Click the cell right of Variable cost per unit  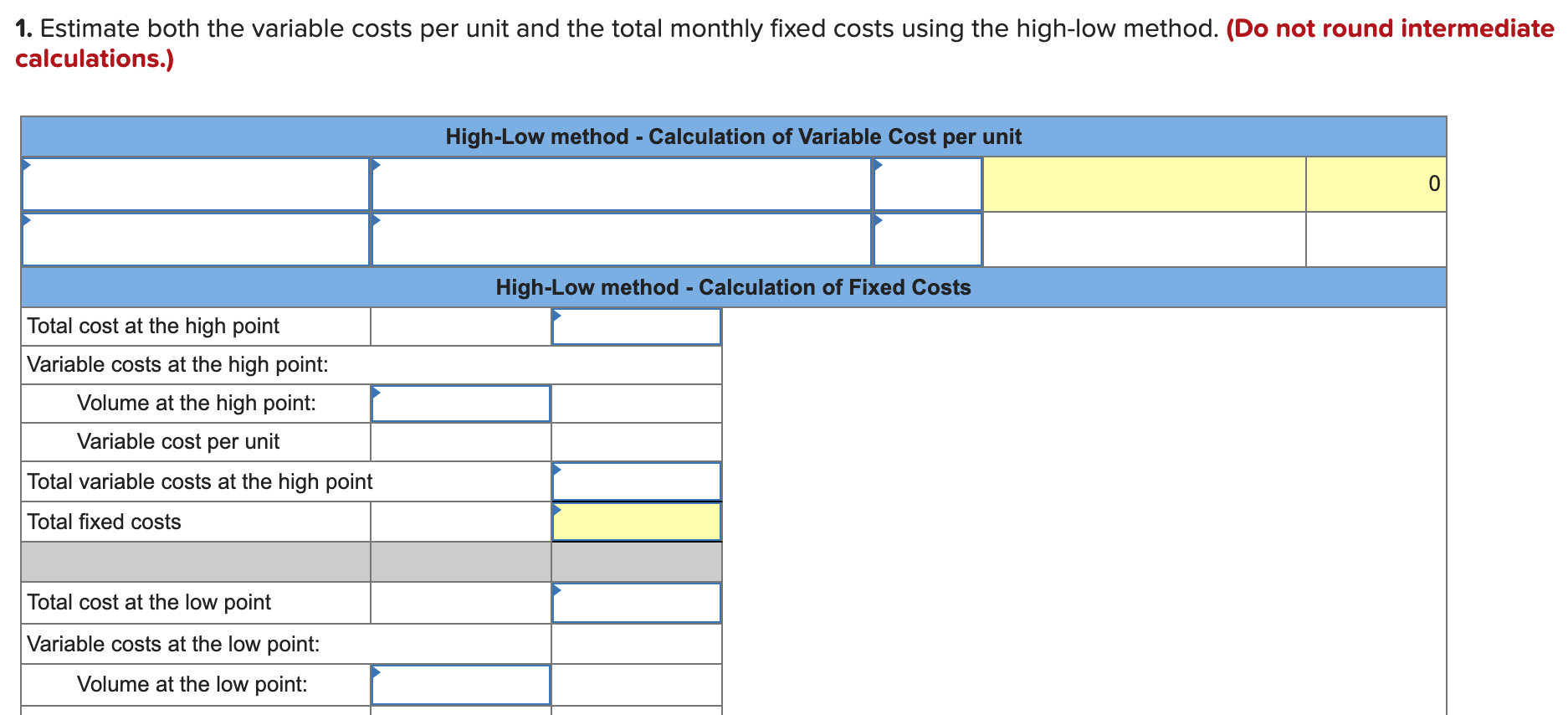tap(461, 442)
